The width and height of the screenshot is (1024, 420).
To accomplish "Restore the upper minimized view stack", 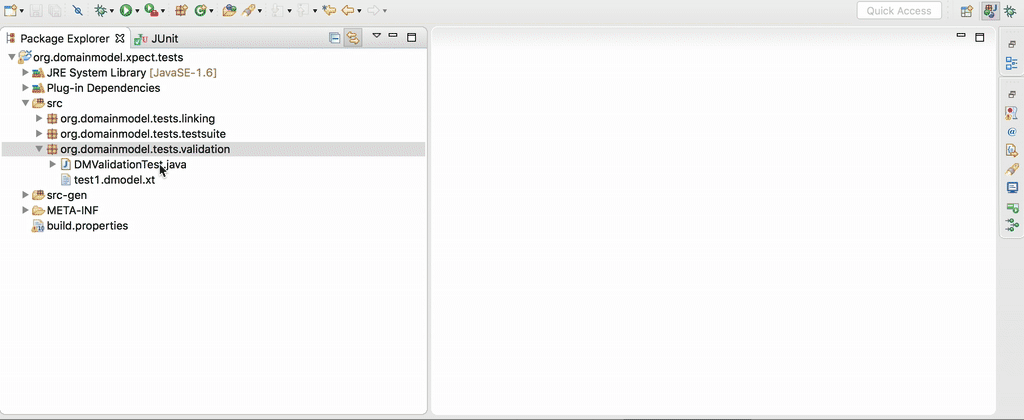I will [1012, 44].
